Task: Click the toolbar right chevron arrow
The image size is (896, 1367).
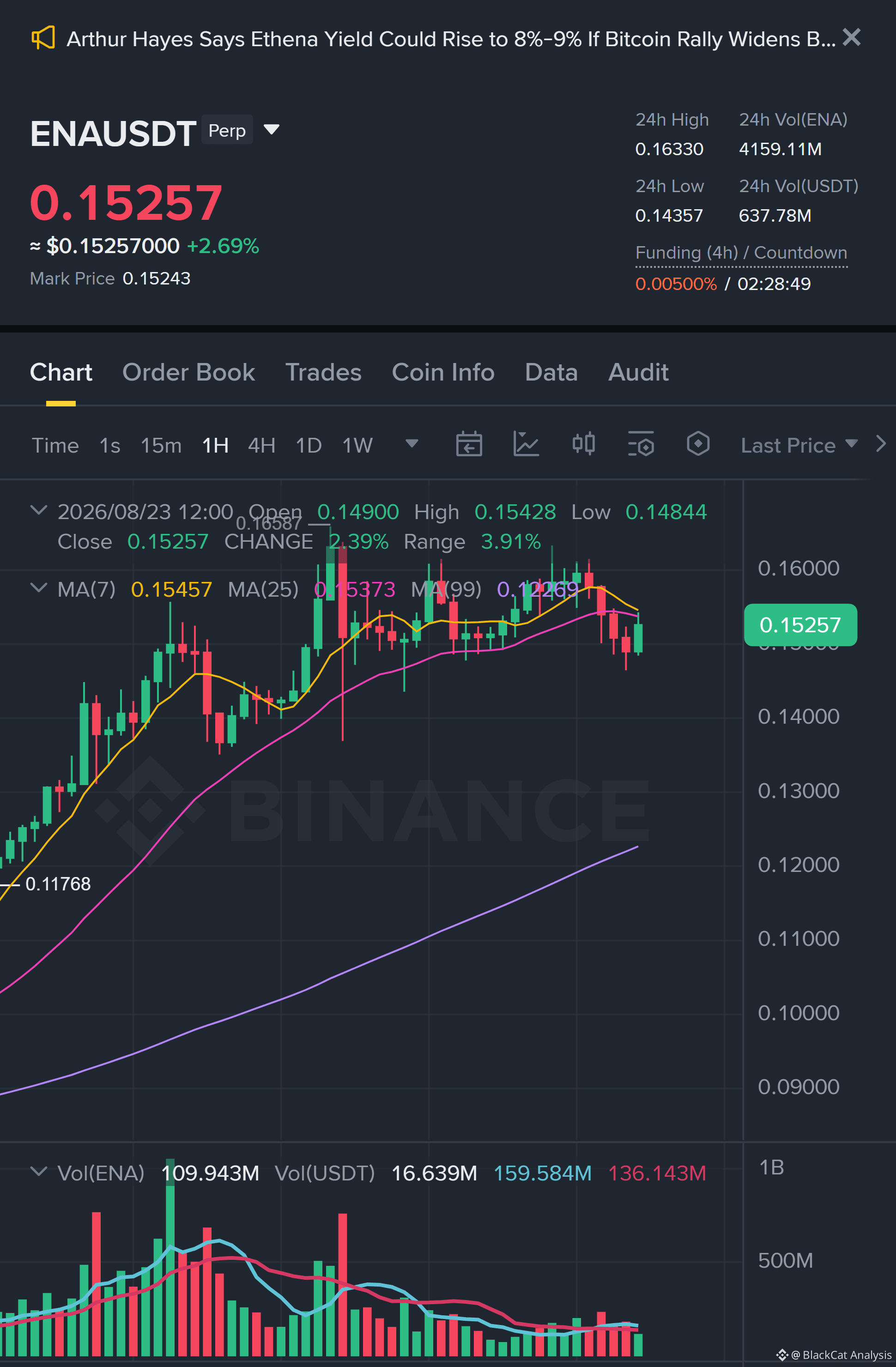Action: (x=880, y=443)
